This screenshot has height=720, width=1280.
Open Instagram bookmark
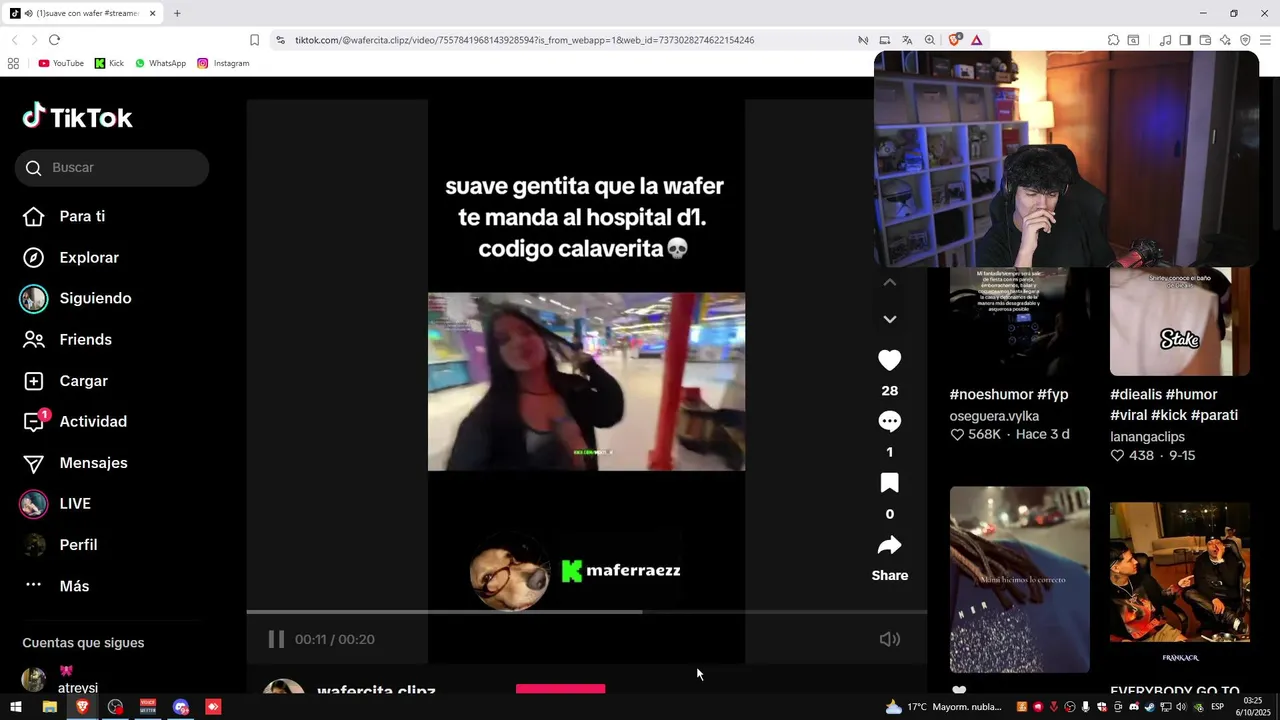point(223,63)
